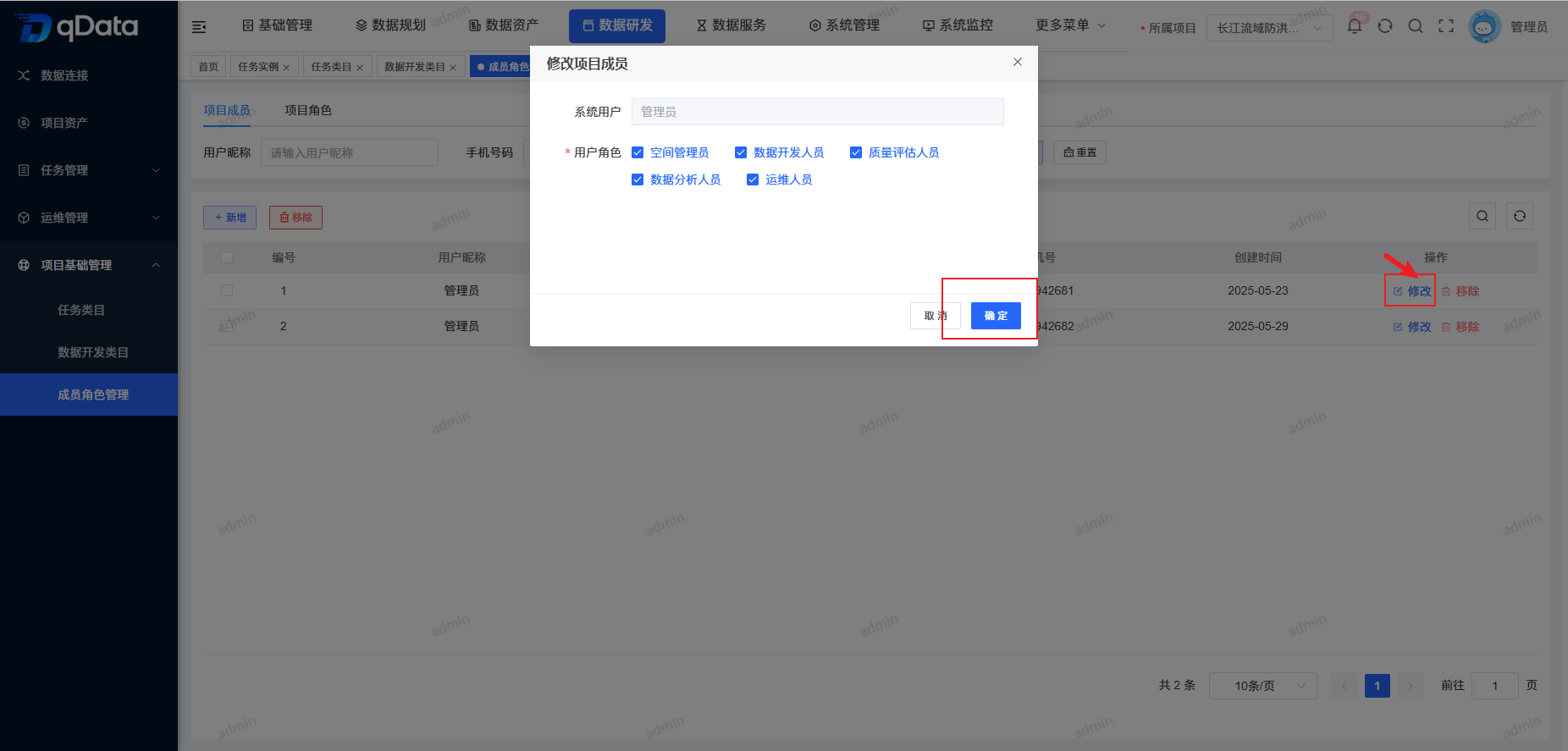Toggle fullscreen icon in top bar

(1446, 26)
